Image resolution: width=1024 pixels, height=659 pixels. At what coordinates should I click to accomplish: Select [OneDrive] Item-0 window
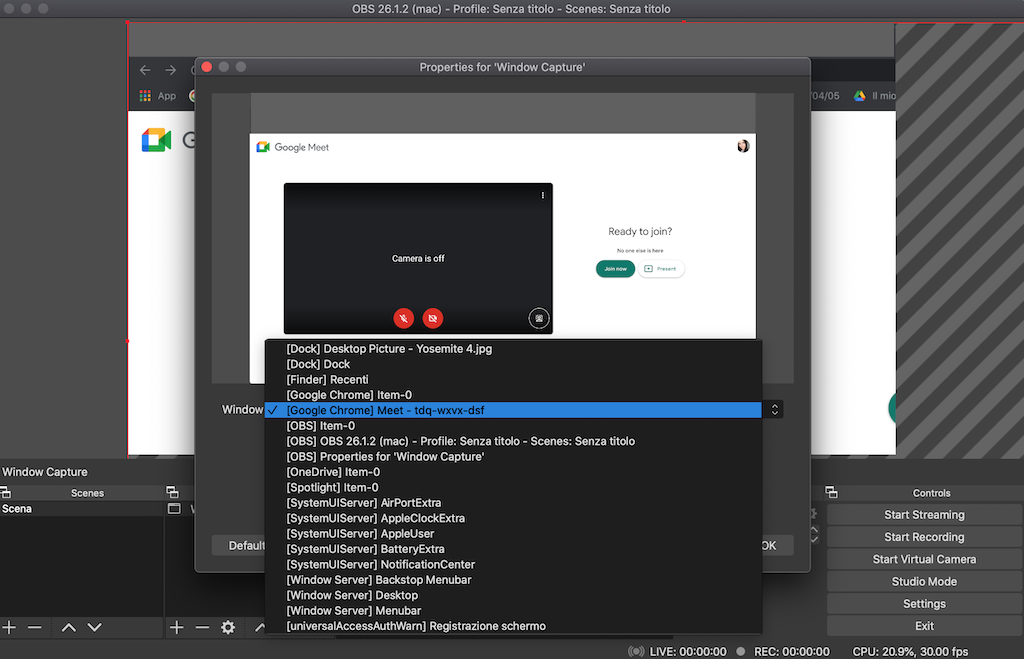point(513,472)
